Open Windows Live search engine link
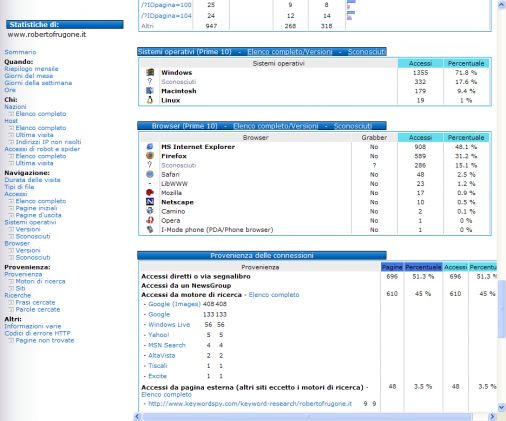This screenshot has width=506, height=421. [x=169, y=325]
